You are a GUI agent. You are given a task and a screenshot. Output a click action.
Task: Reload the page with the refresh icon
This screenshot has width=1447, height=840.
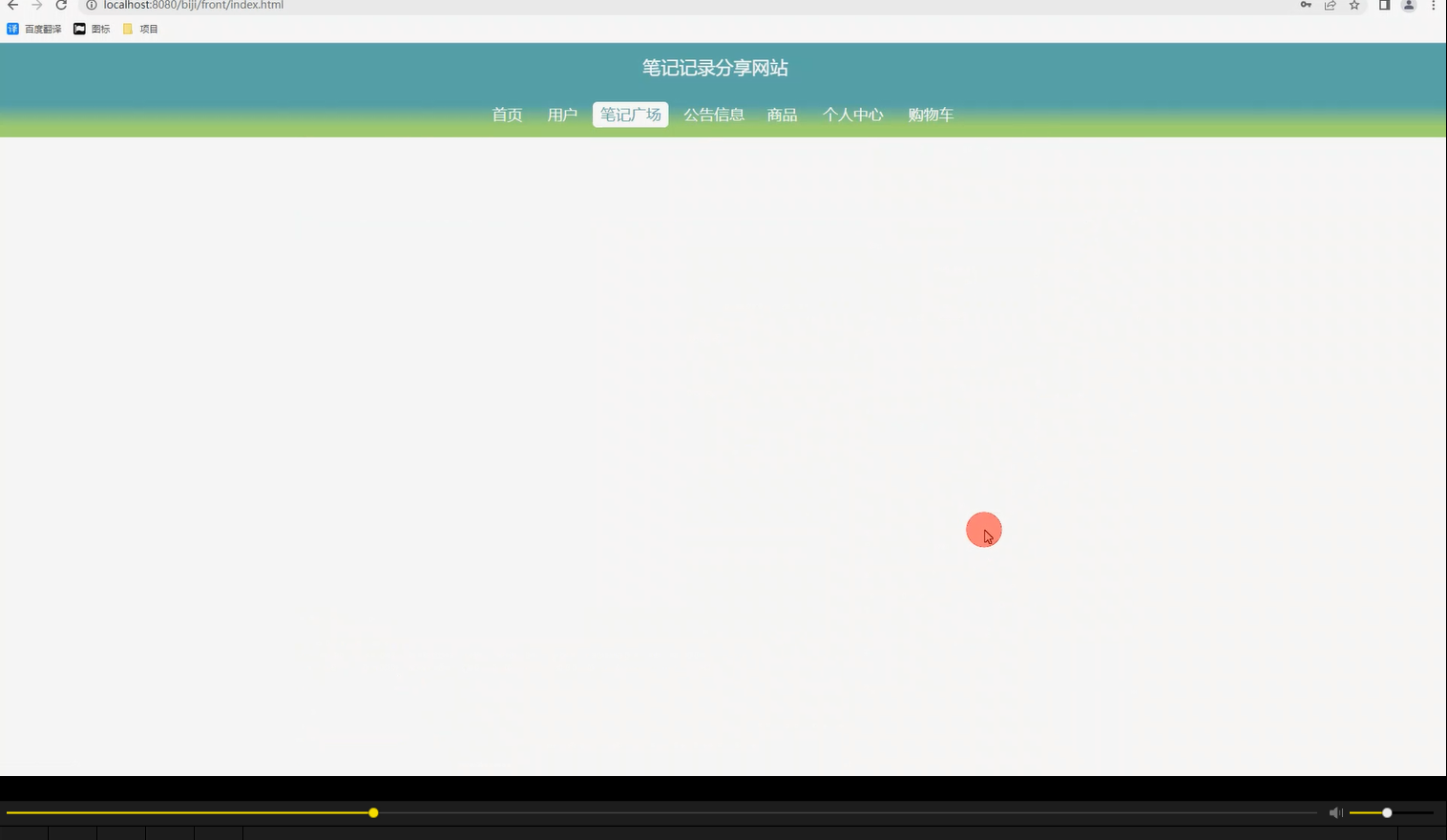(61, 5)
